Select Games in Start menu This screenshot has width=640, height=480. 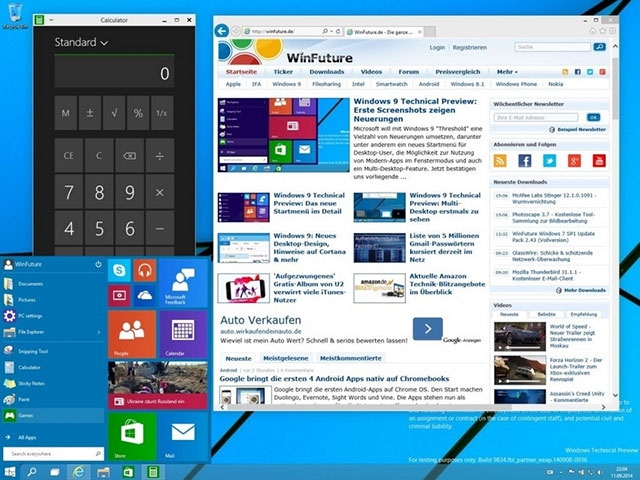tap(53, 416)
